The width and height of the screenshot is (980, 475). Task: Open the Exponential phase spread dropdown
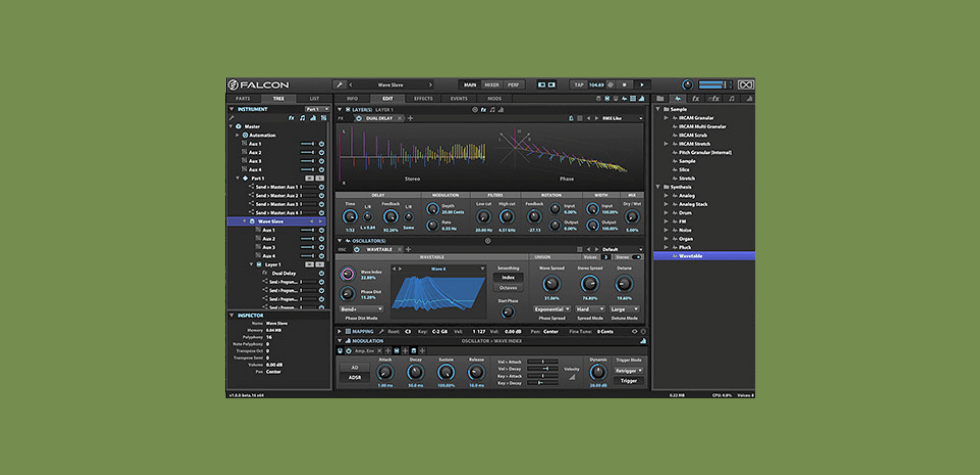pos(552,309)
